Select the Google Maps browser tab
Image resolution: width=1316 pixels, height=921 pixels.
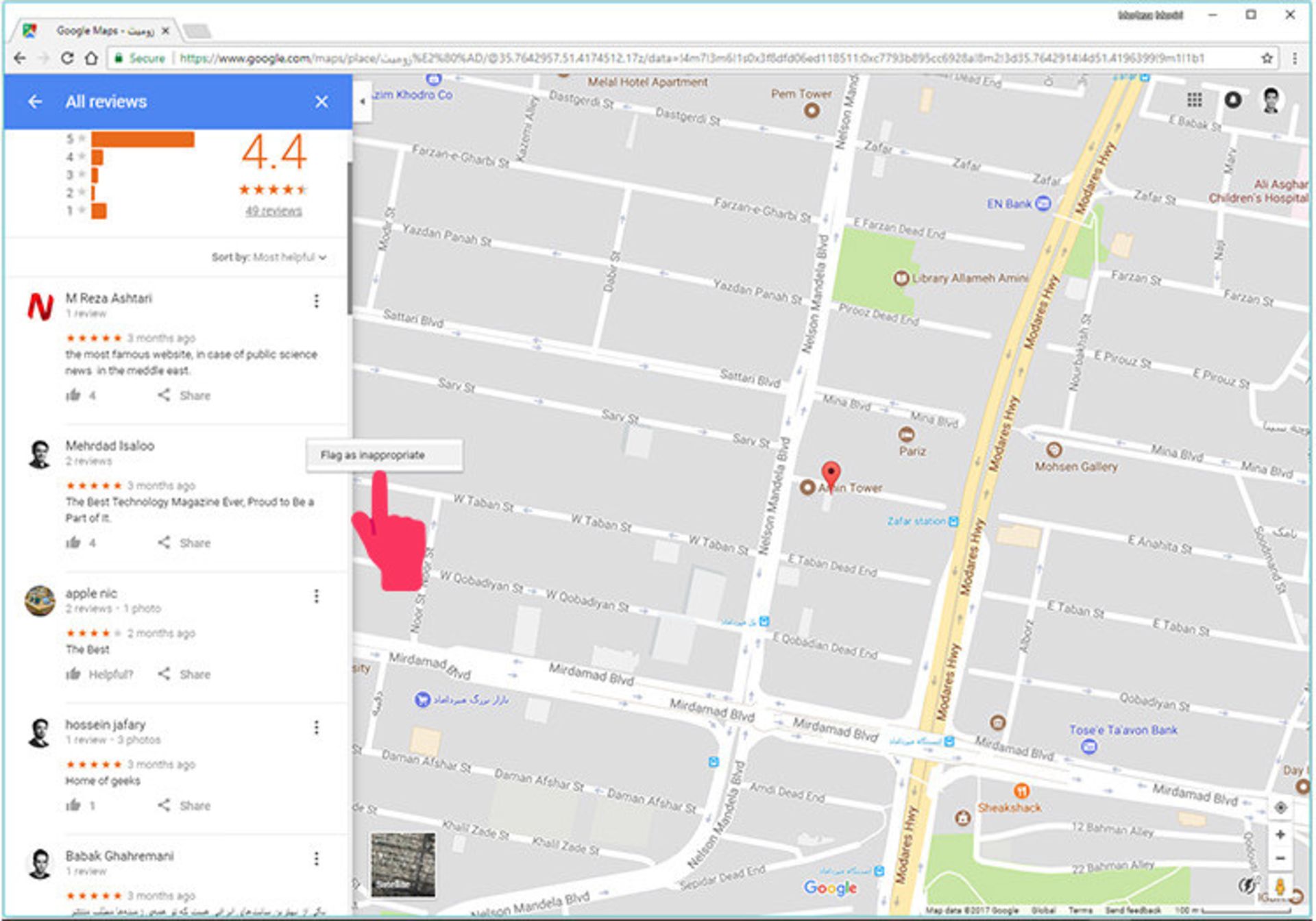click(96, 31)
